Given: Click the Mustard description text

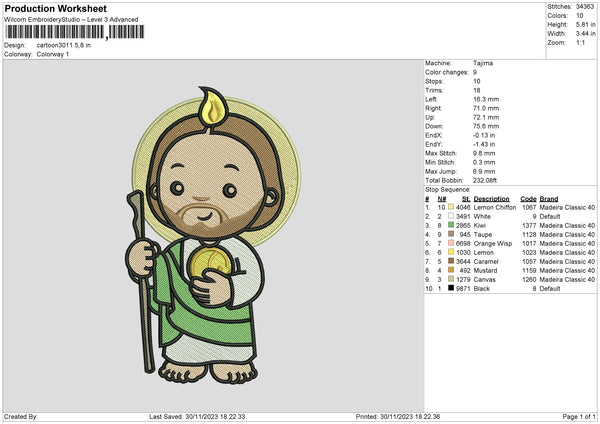Looking at the screenshot, I should [x=485, y=271].
